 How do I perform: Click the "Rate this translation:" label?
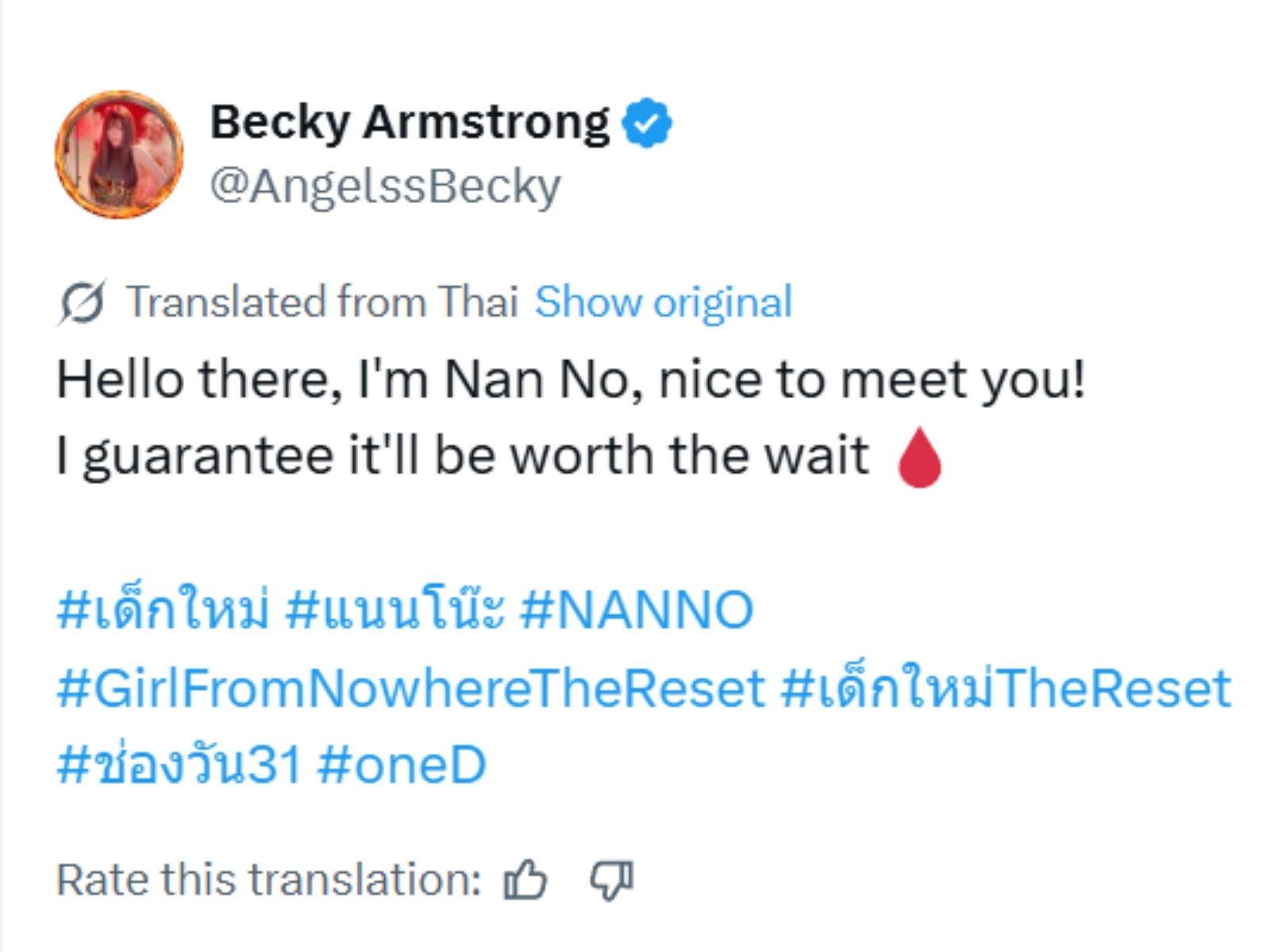coord(268,881)
